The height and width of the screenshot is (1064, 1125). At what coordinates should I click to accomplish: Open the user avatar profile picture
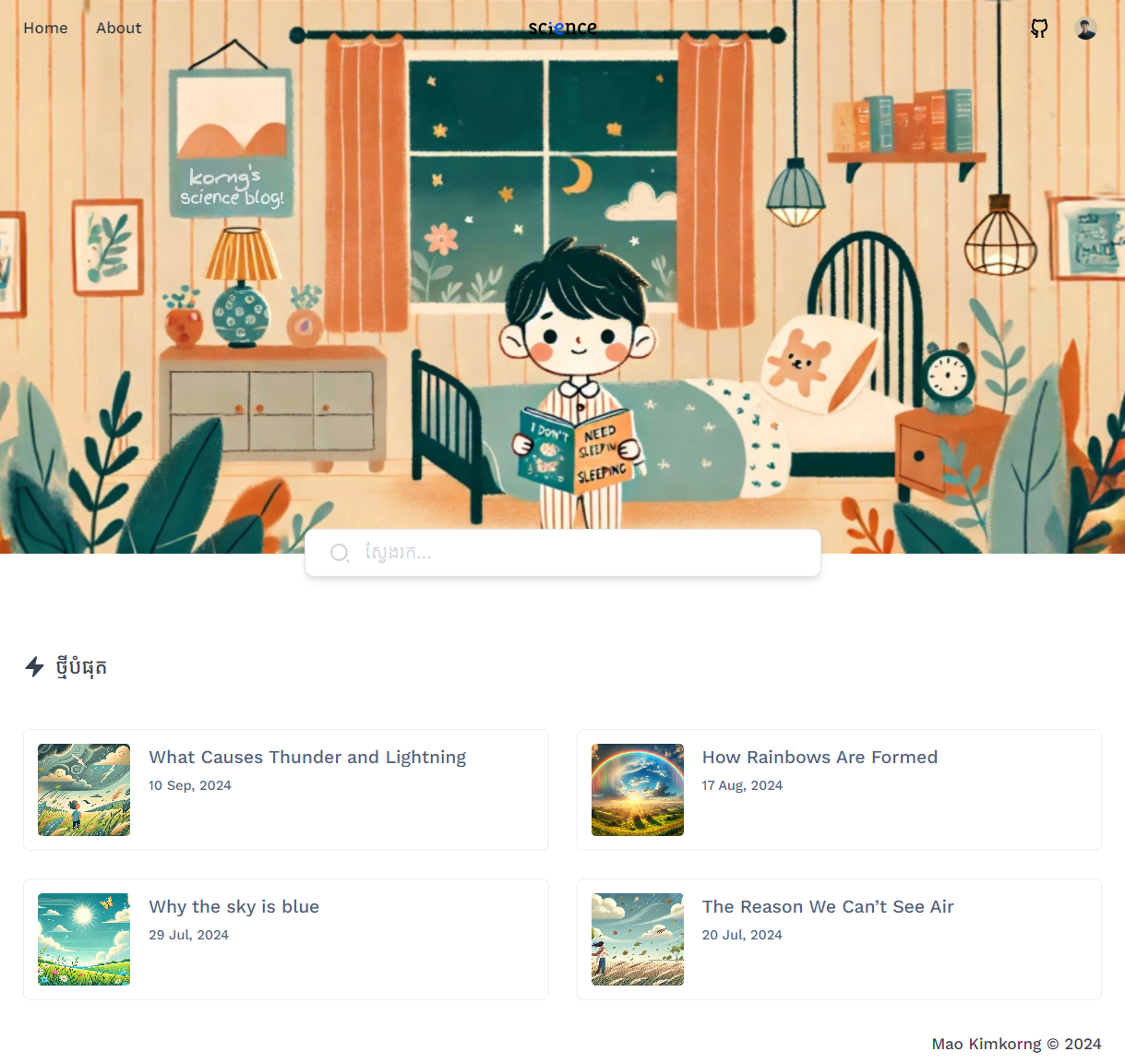(x=1086, y=29)
